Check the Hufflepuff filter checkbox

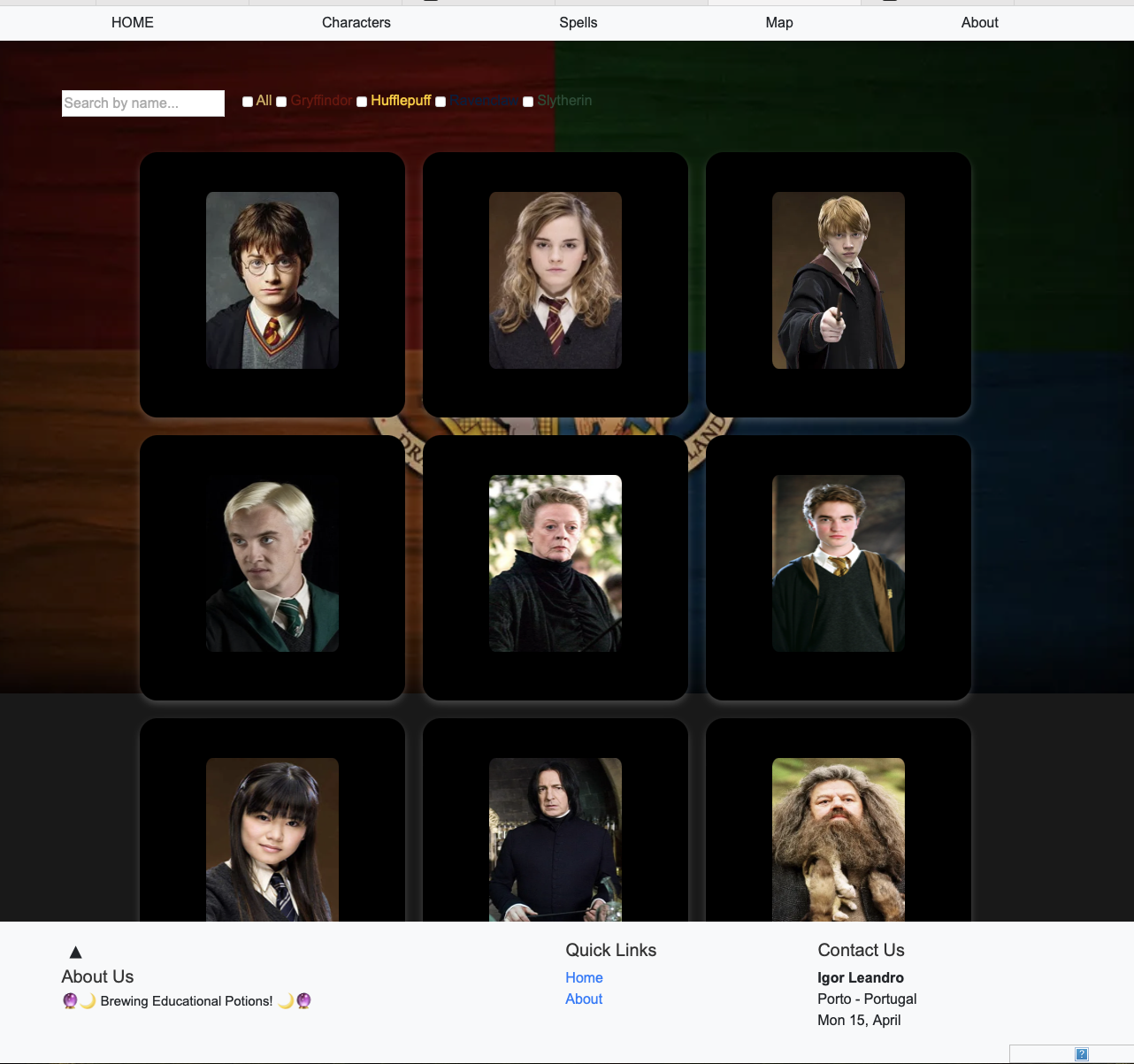361,102
